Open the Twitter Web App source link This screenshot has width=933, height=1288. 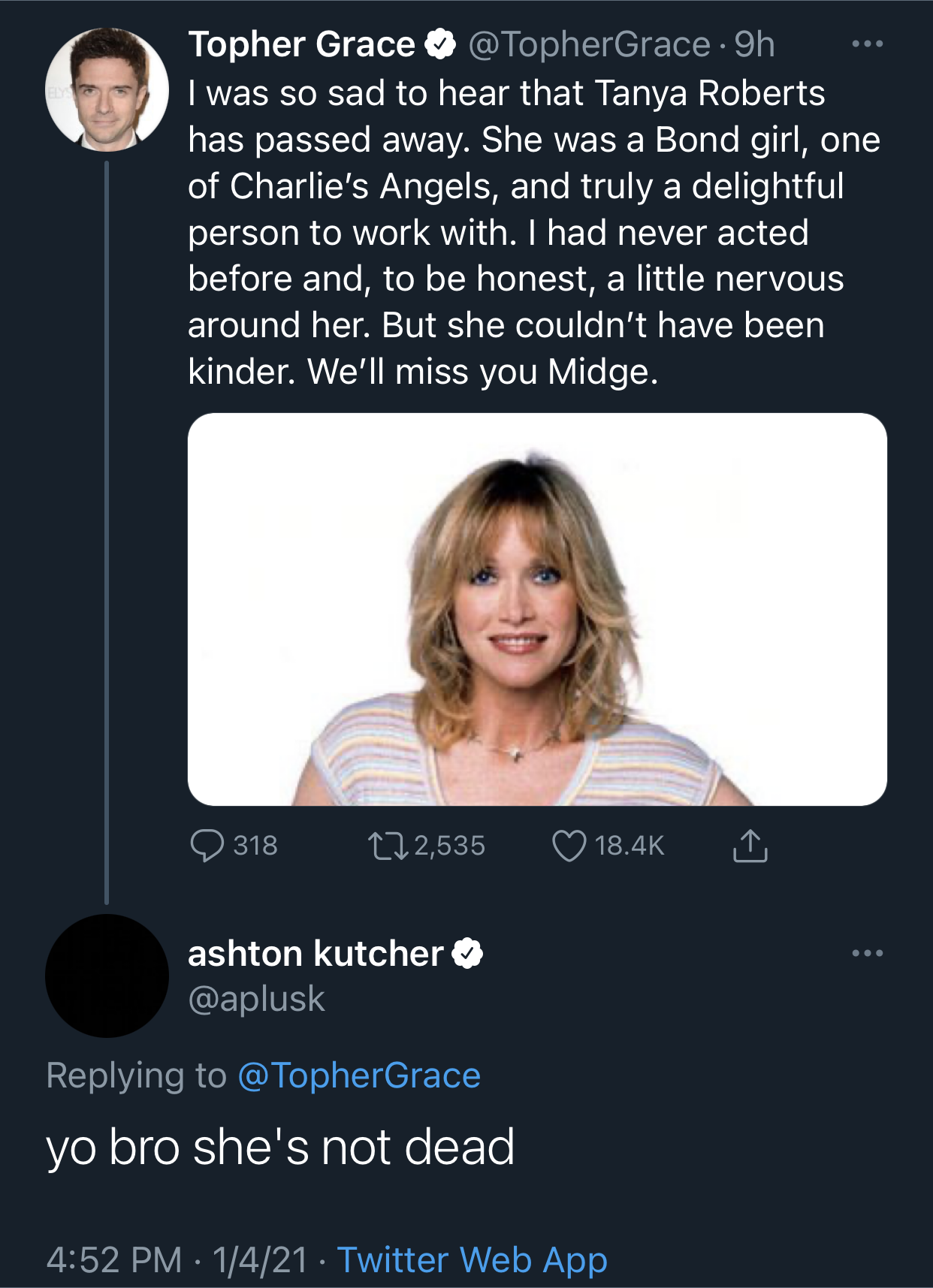[472, 1259]
